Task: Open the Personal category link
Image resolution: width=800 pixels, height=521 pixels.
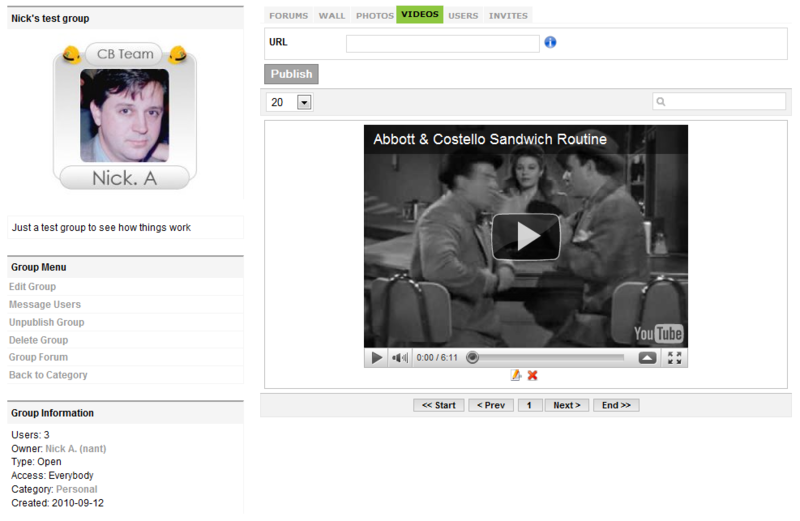Action: 77,489
